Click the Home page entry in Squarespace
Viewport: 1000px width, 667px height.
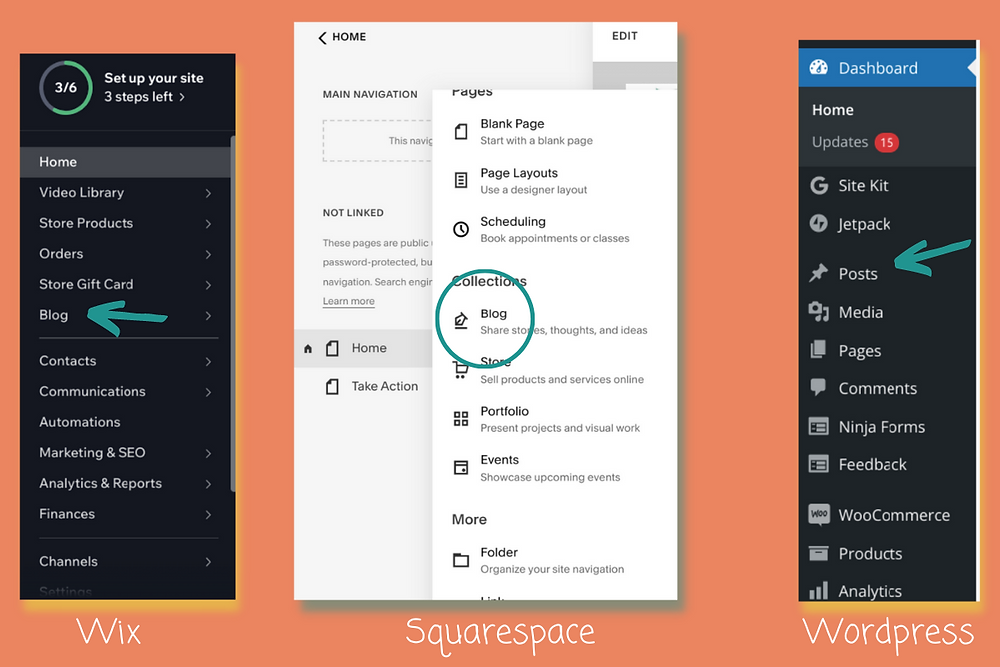(x=364, y=348)
